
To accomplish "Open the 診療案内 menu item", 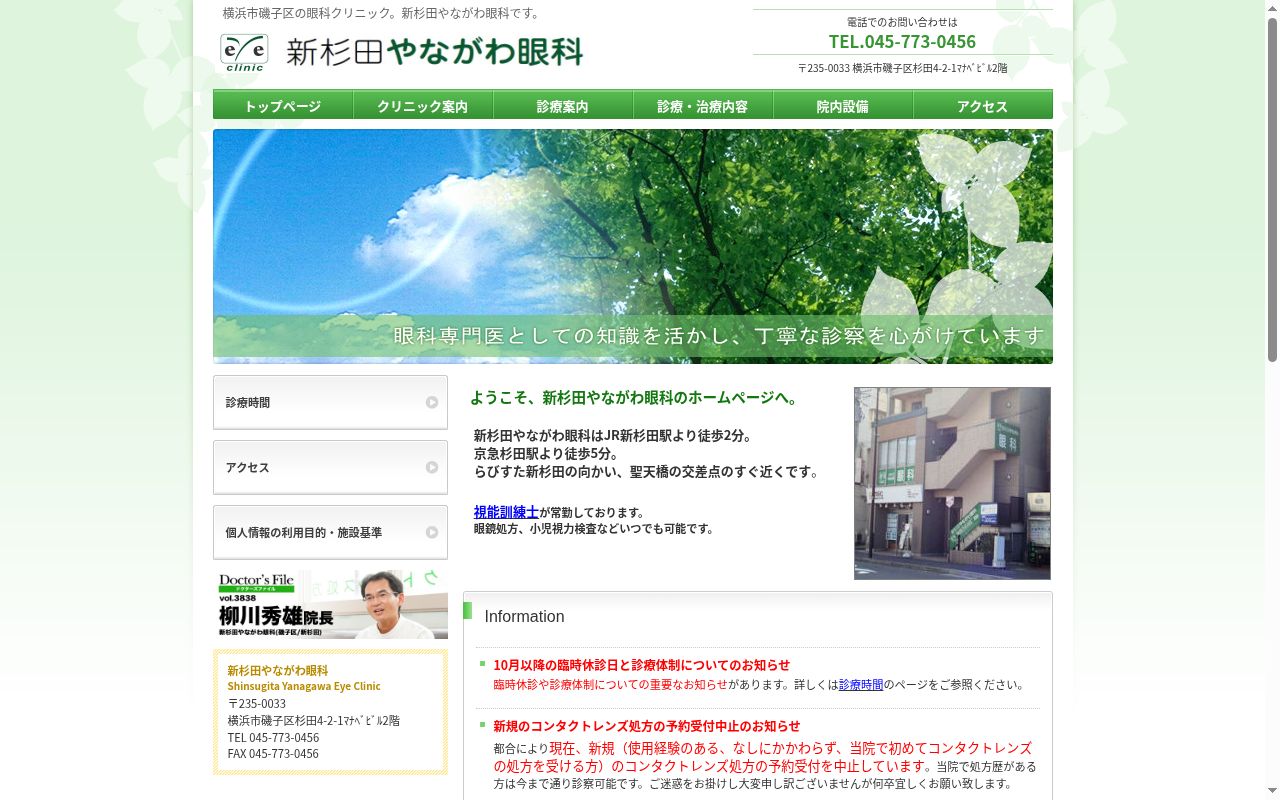I will pos(563,105).
